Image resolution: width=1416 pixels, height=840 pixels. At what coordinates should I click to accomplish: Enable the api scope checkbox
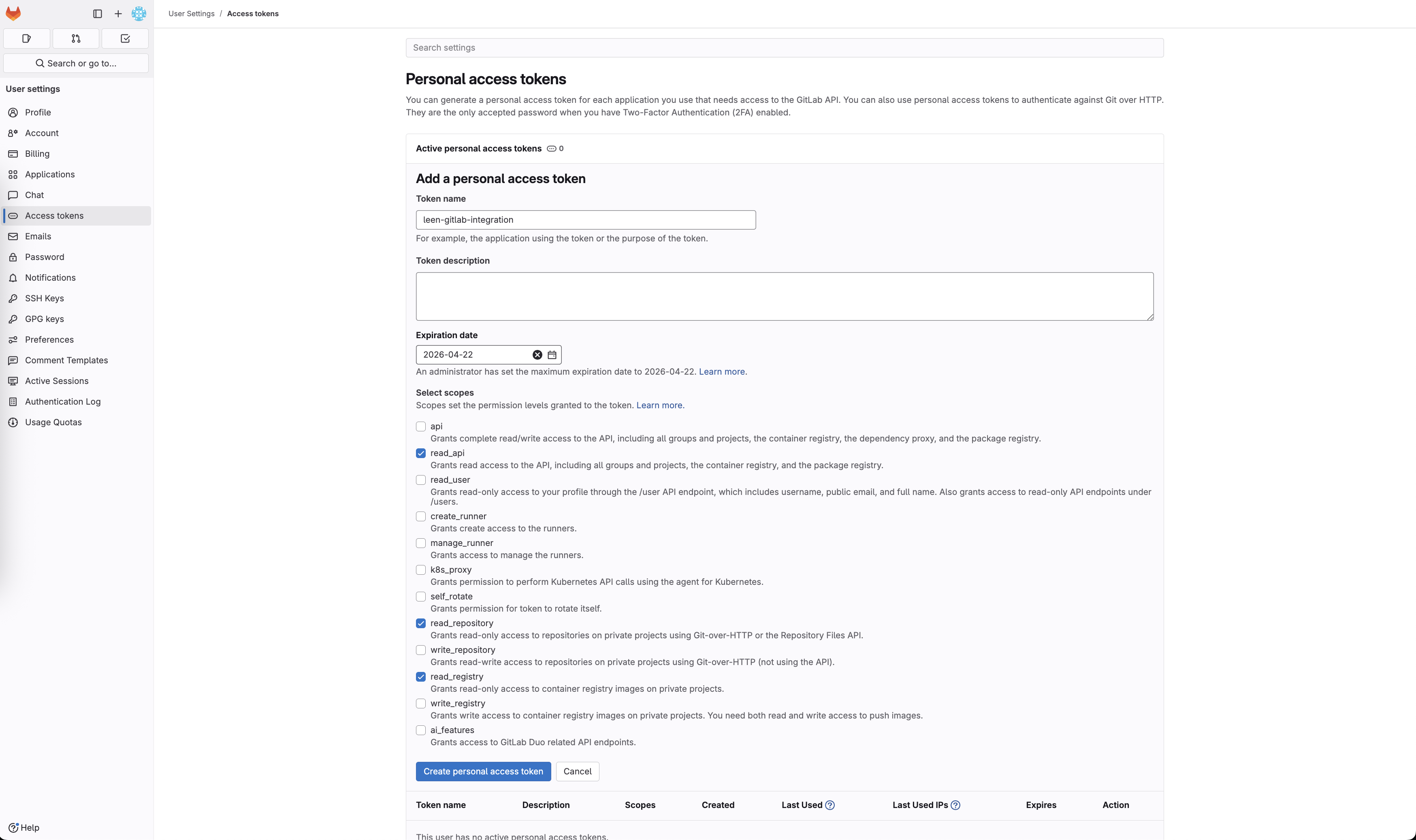[x=420, y=426]
